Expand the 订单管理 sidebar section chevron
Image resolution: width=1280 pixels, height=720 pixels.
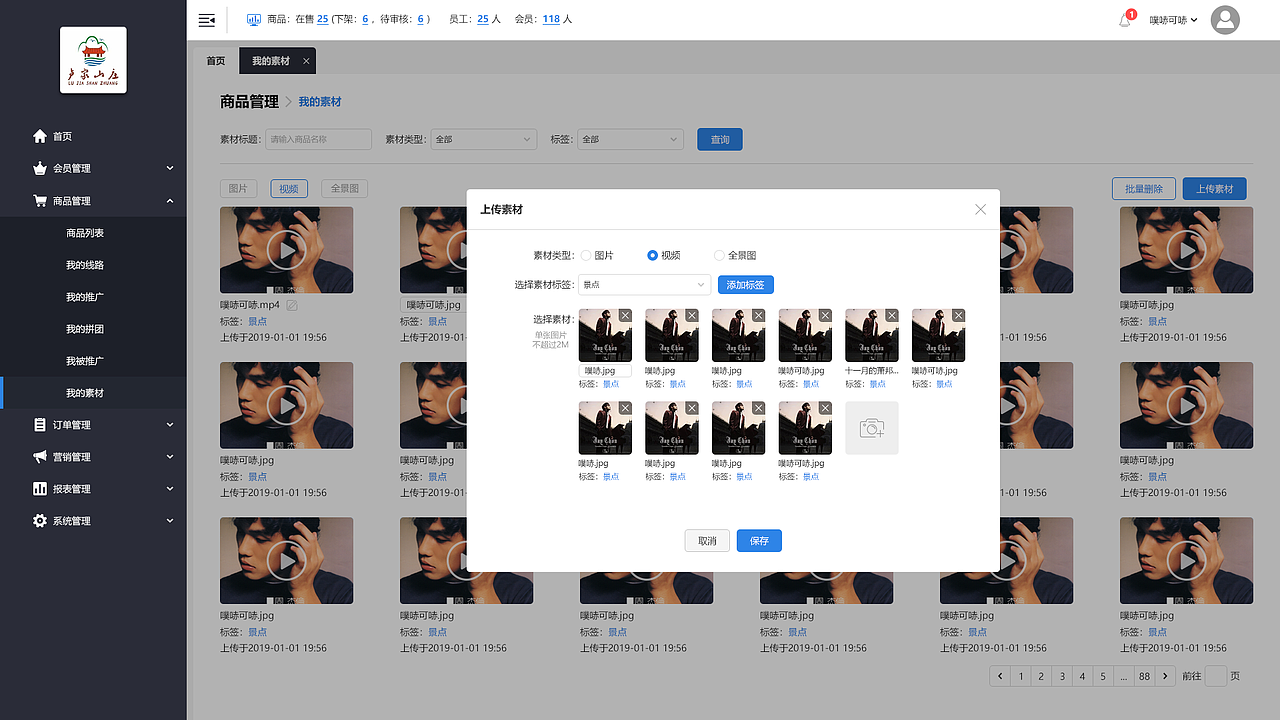tap(170, 425)
